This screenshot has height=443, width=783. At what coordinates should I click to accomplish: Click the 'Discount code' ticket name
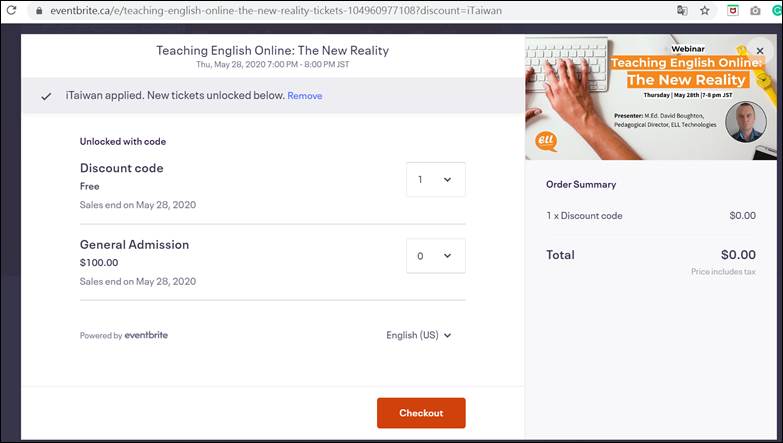tap(121, 168)
